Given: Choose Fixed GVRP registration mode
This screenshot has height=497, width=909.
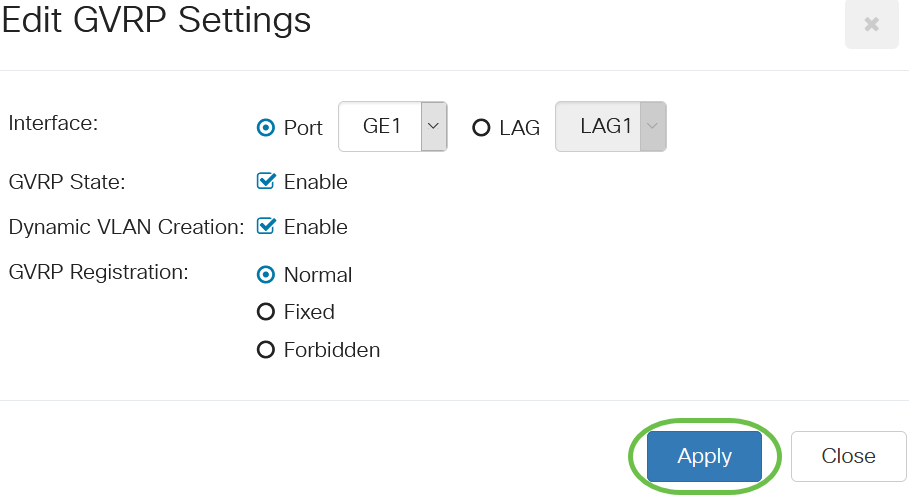Looking at the screenshot, I should (266, 312).
